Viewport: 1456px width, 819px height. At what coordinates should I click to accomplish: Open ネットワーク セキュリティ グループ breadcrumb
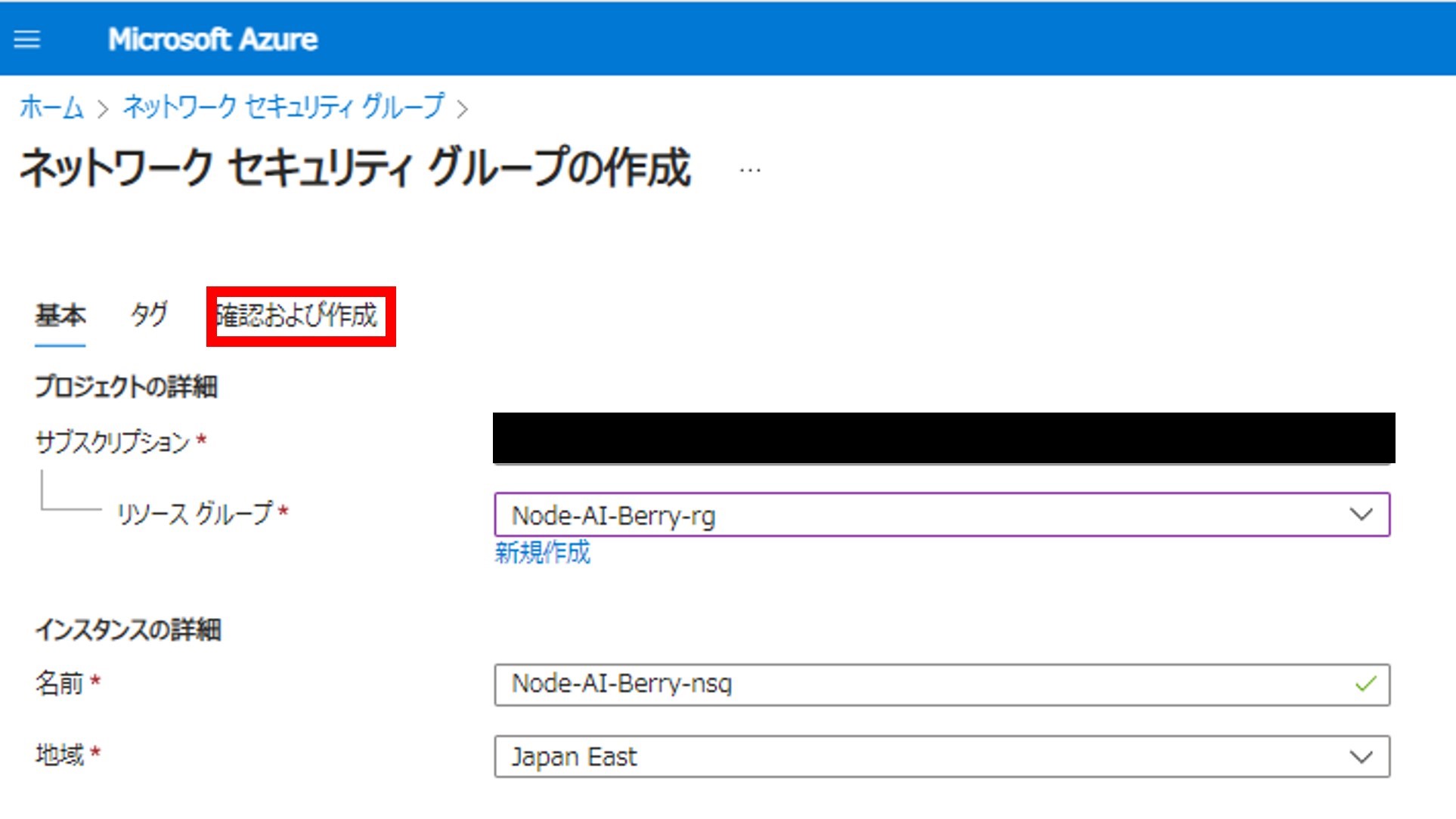click(283, 107)
